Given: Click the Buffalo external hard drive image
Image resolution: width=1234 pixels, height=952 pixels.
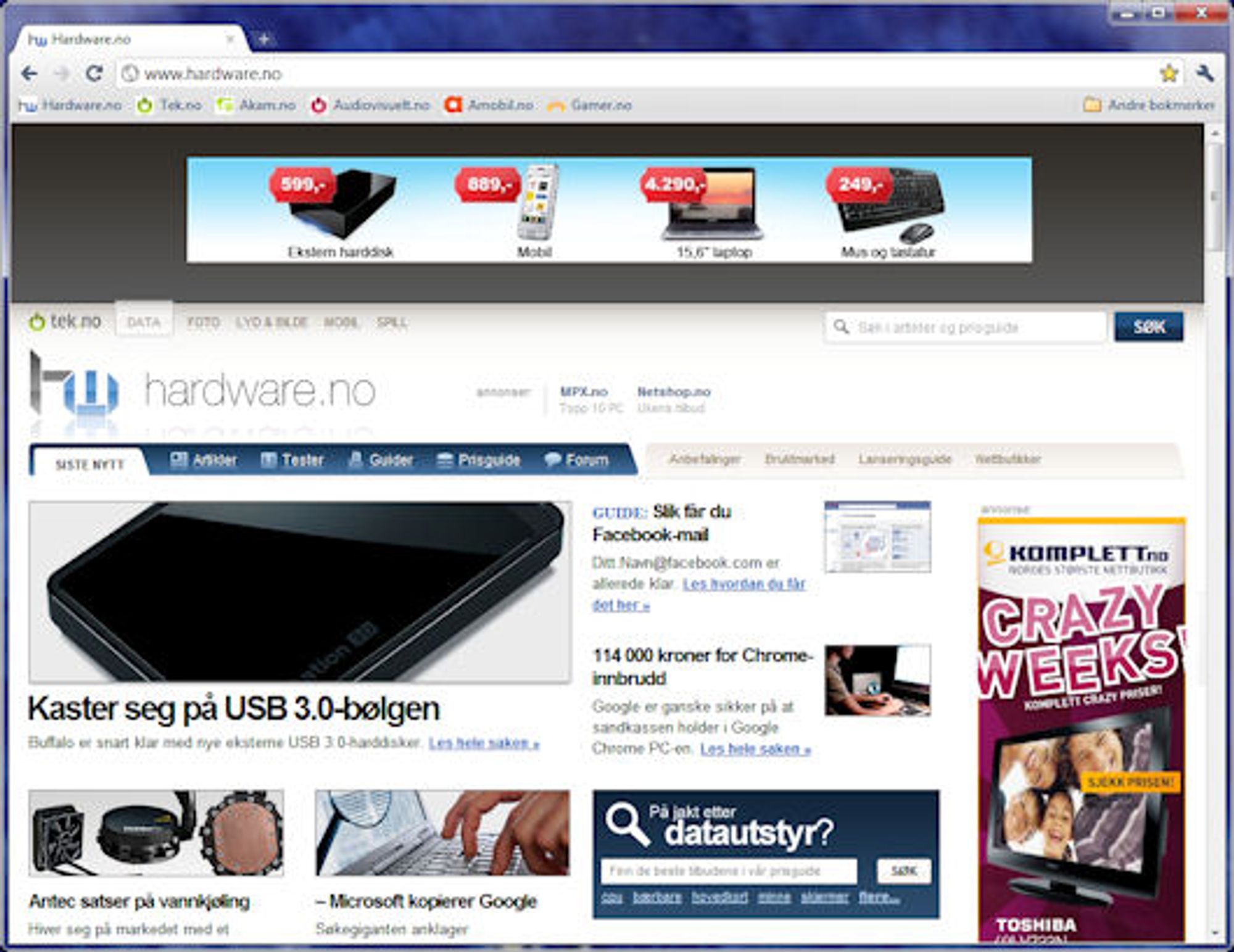Looking at the screenshot, I should [300, 592].
